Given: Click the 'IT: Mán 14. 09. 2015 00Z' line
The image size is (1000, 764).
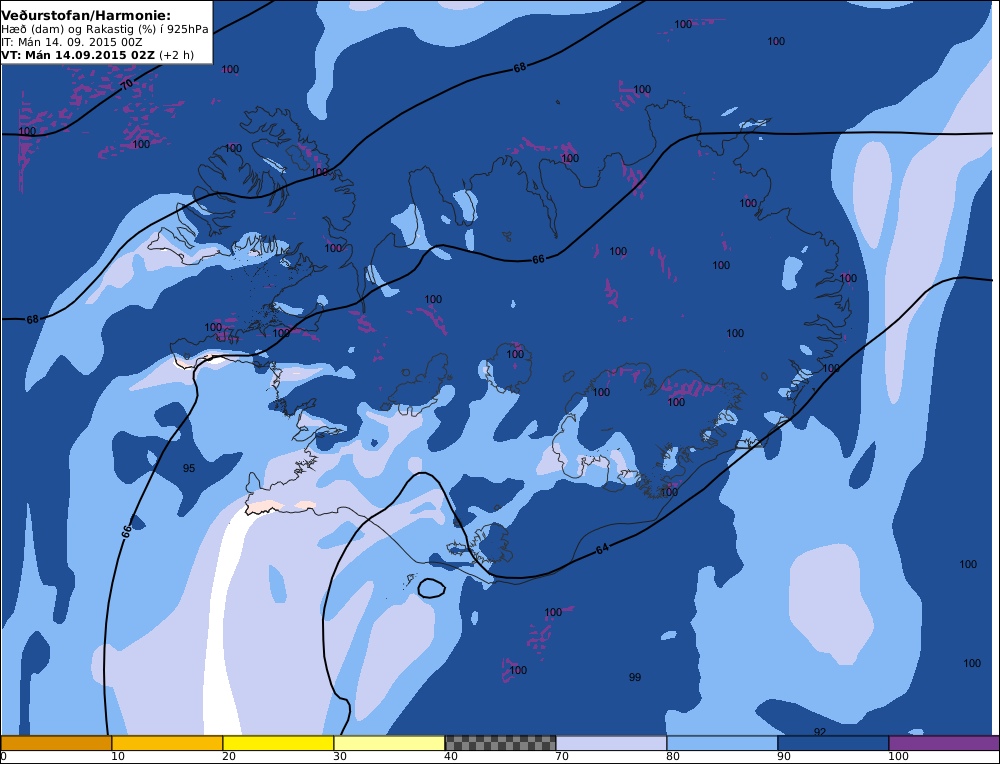Looking at the screenshot, I should (x=71, y=42).
